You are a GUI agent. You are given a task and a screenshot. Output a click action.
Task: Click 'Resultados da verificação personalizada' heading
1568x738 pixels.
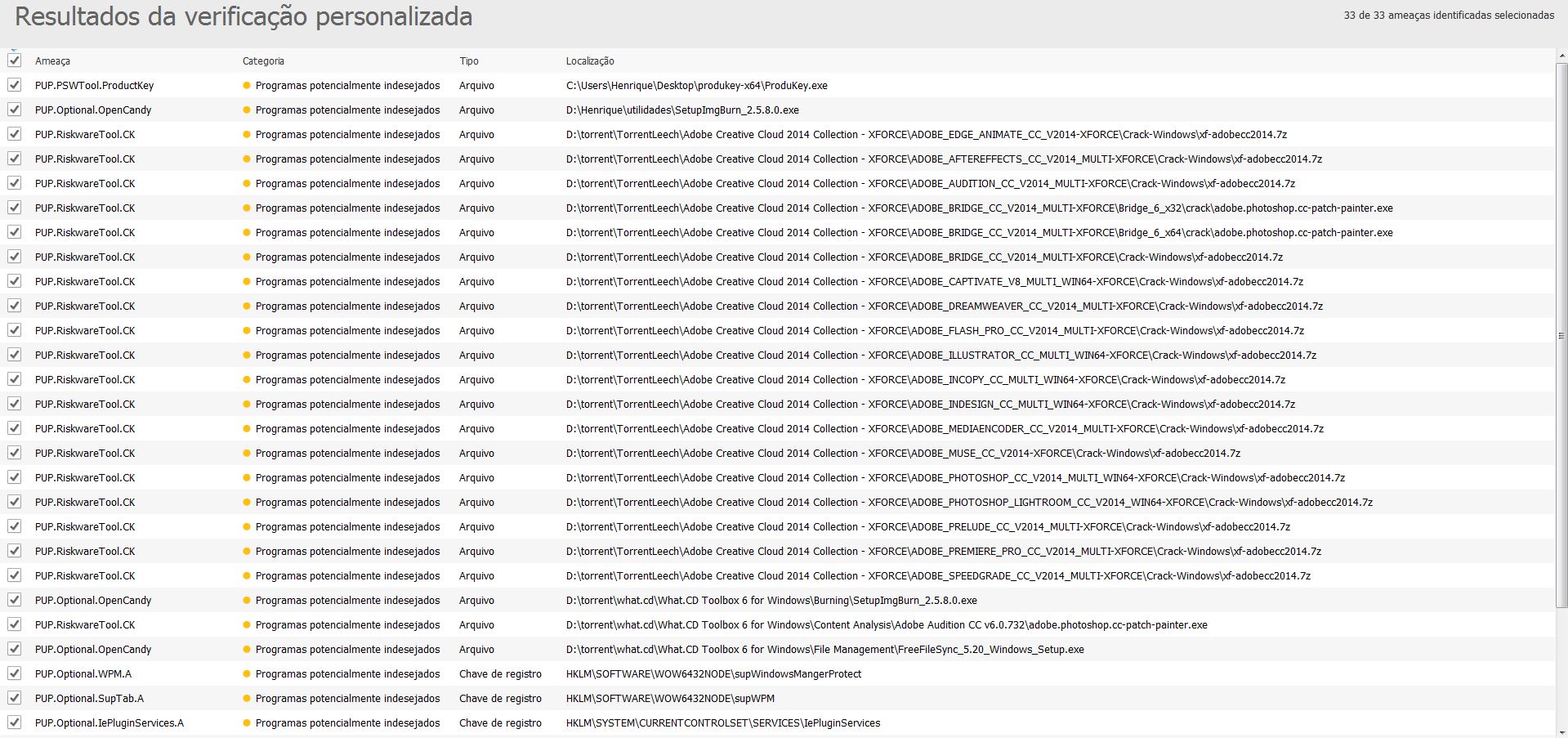243,17
